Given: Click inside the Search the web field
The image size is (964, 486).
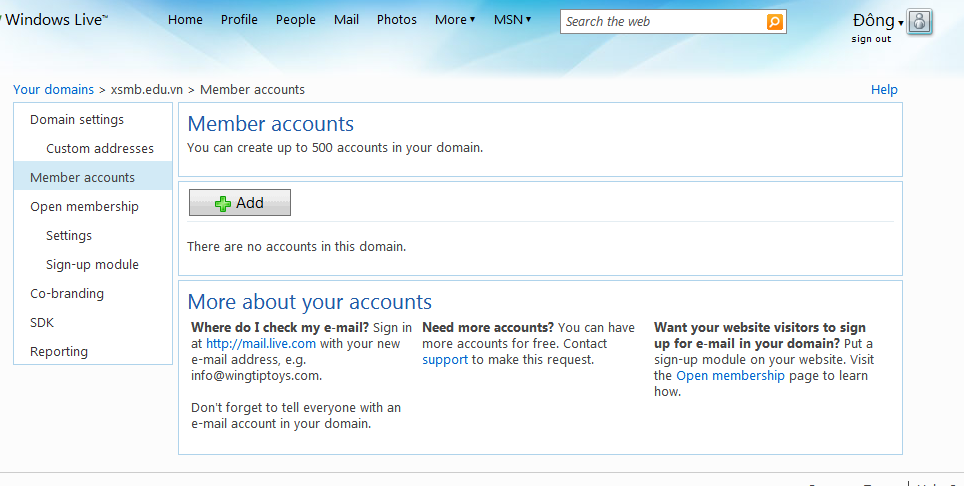Looking at the screenshot, I should coord(662,22).
